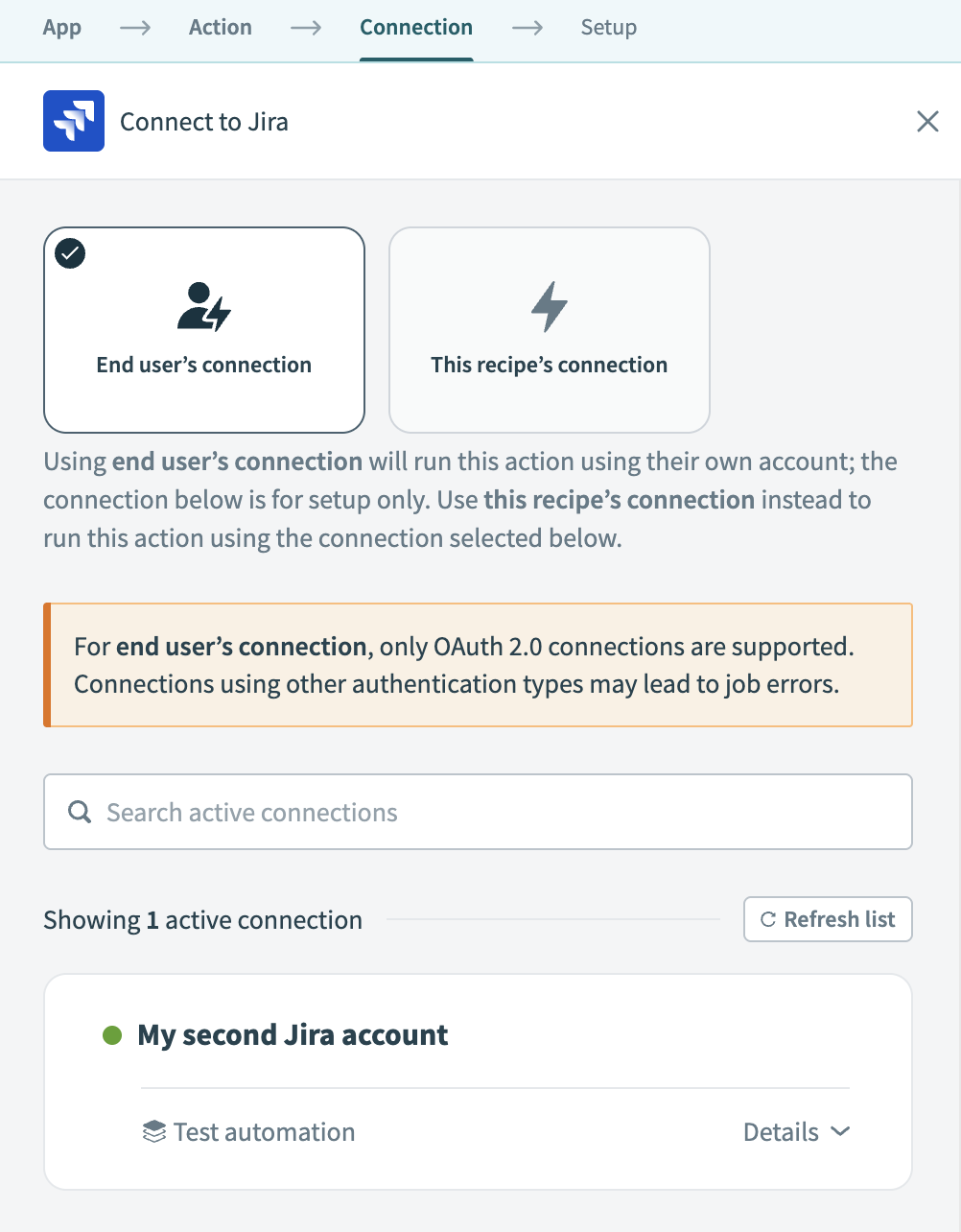Click the selected checkmark badge on End user's card
Viewport: 961px width, 1232px height.
pos(70,254)
